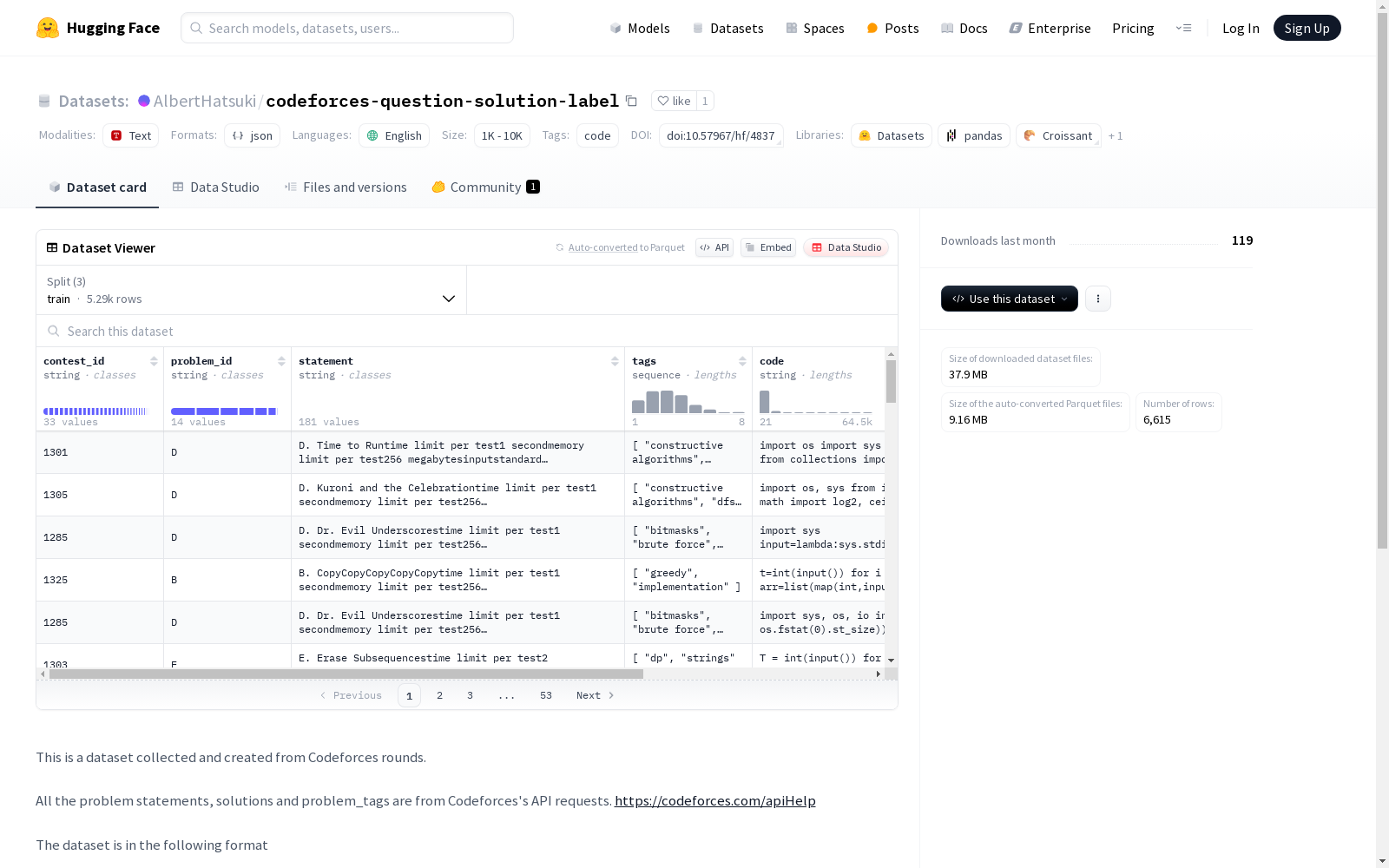The width and height of the screenshot is (1389, 868).
Task: Switch to the Data Studio tab
Action: point(215,187)
